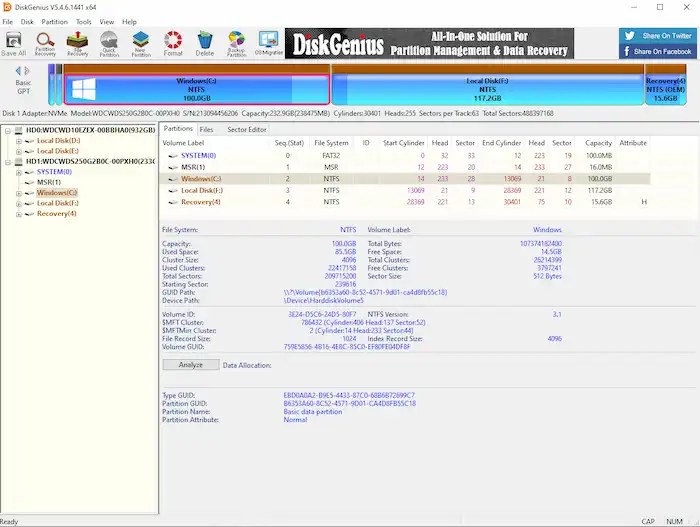Expand Local Disk(D:) in the tree
Screen dimensions: 700x527
(x=19, y=141)
